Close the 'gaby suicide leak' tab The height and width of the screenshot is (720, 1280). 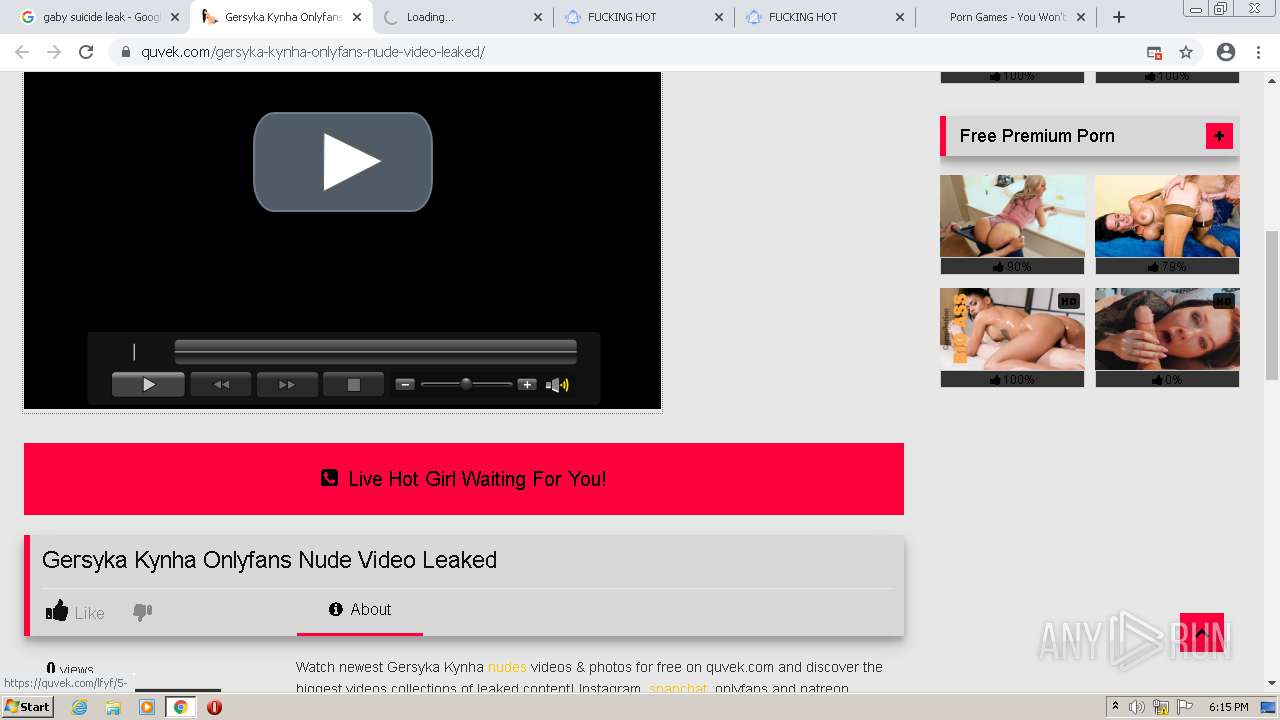[175, 17]
